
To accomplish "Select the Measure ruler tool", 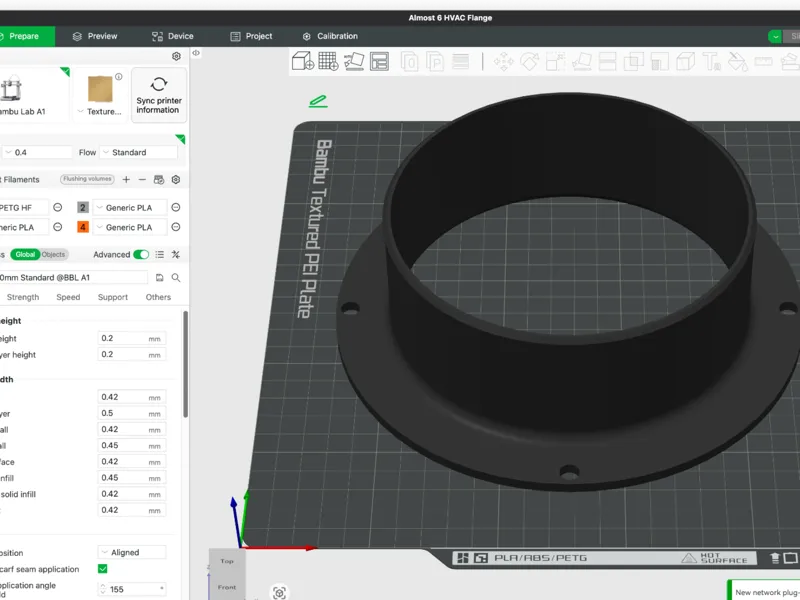I will pyautogui.click(x=763, y=62).
